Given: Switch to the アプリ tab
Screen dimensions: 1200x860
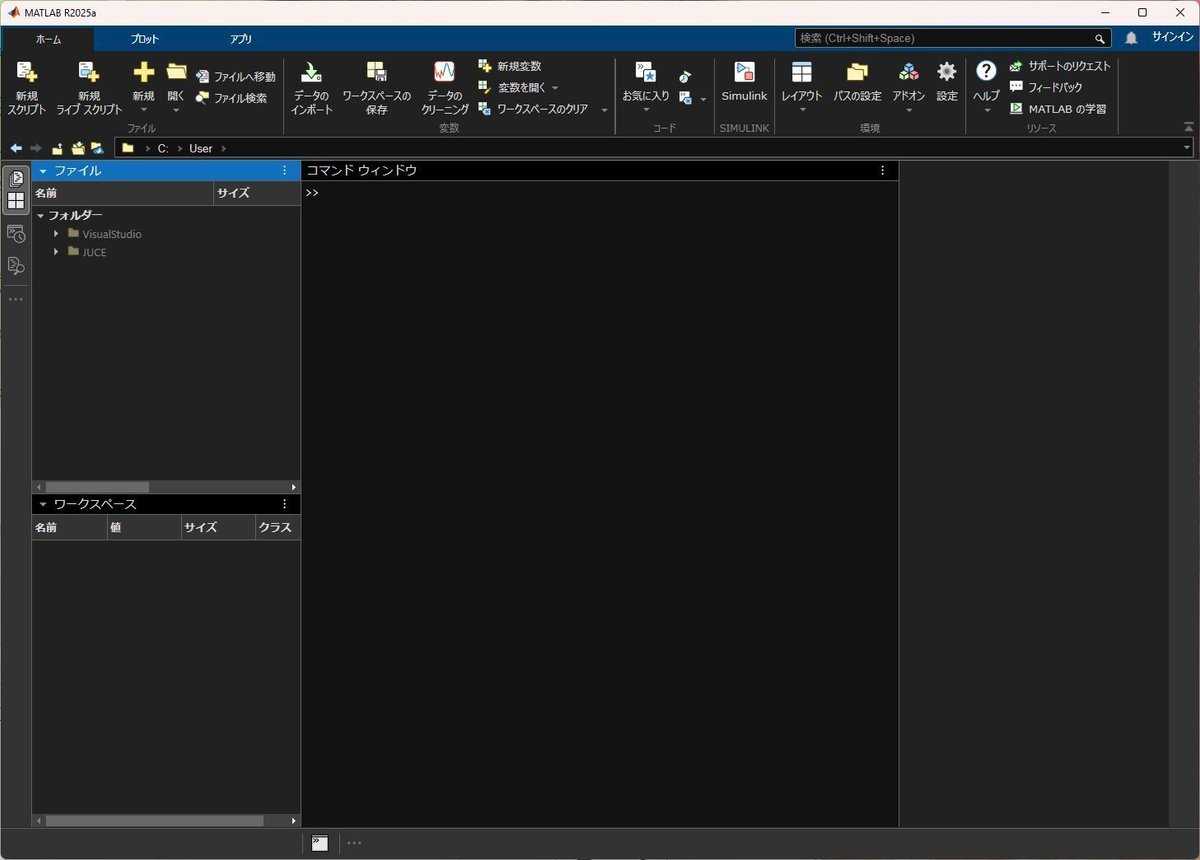Looking at the screenshot, I should [x=241, y=39].
